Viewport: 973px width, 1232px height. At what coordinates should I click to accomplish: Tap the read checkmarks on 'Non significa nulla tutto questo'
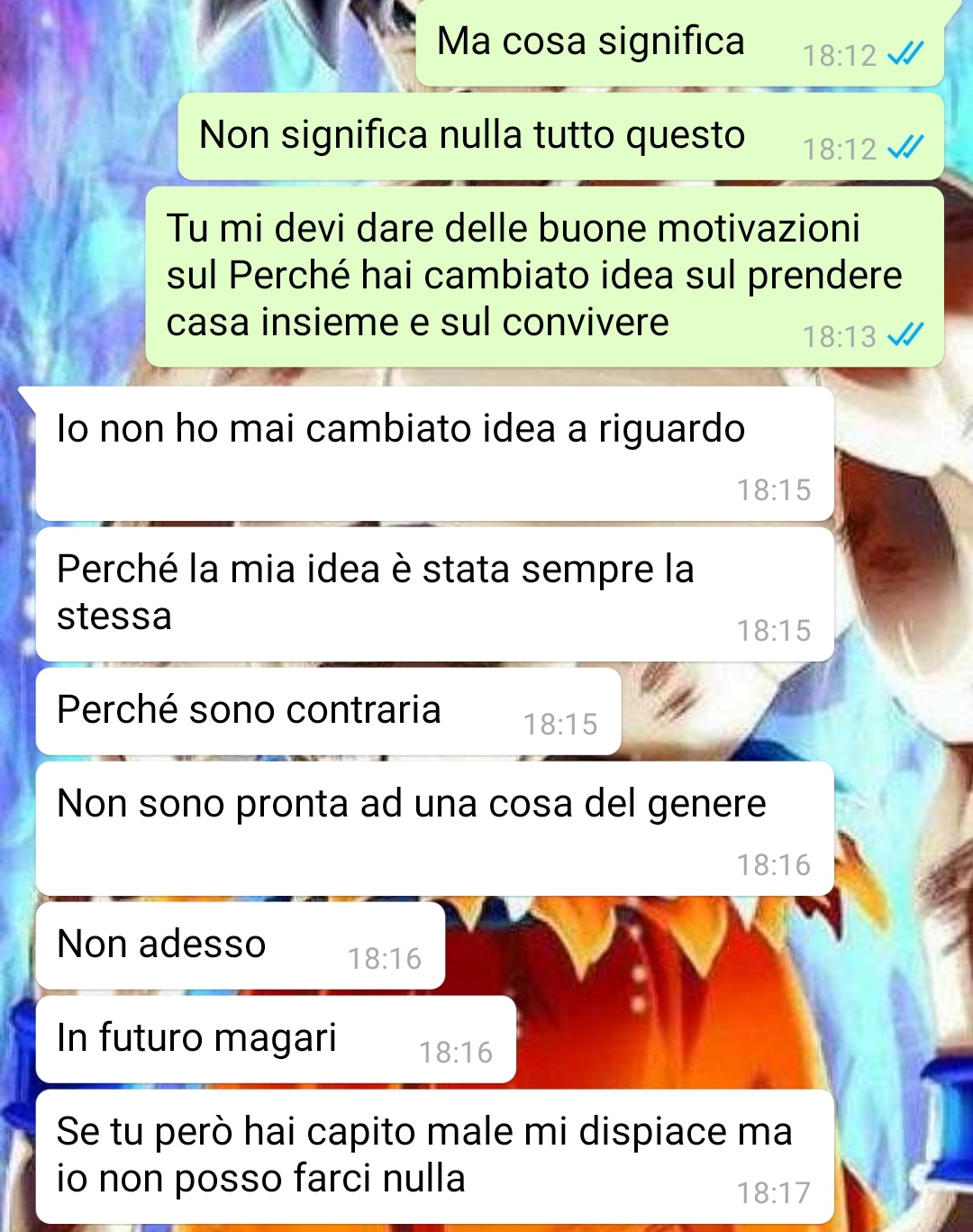905,148
